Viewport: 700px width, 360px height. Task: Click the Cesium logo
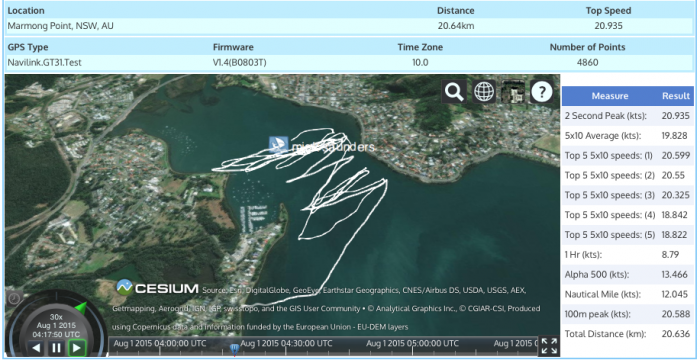click(x=157, y=288)
